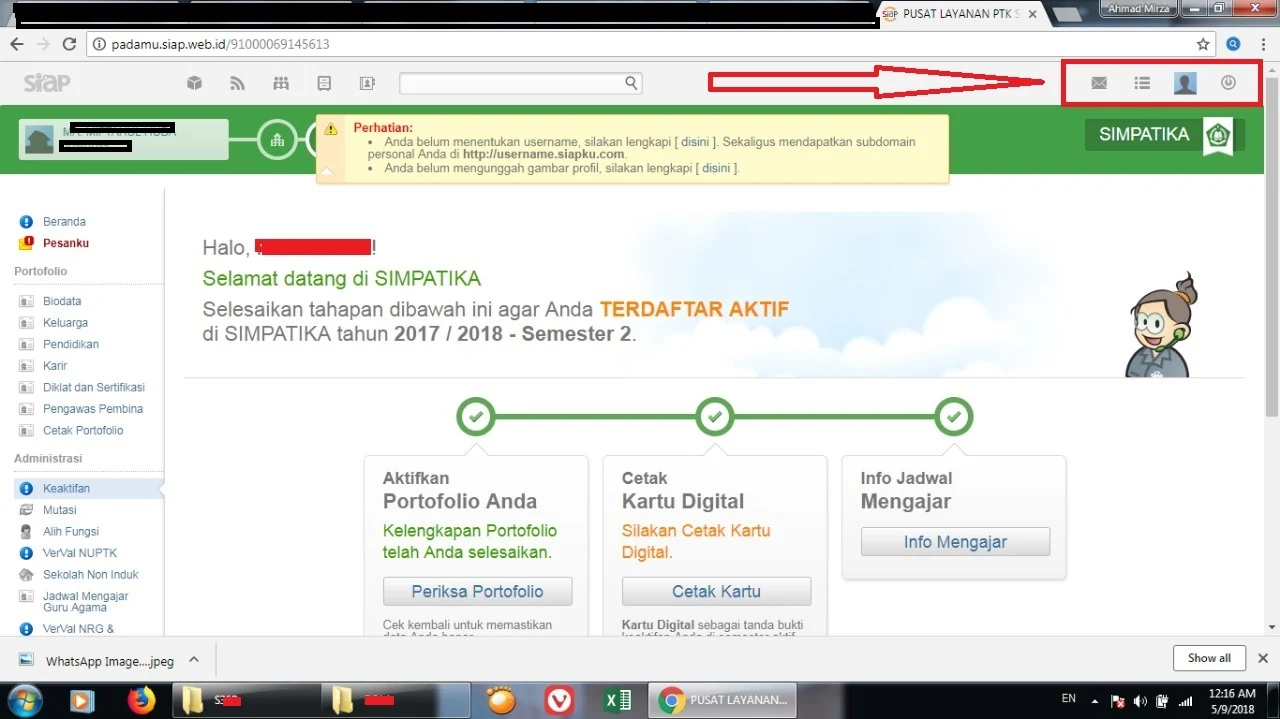1280x719 pixels.
Task: Open Cetak Portofolio in the sidebar
Action: [x=83, y=430]
